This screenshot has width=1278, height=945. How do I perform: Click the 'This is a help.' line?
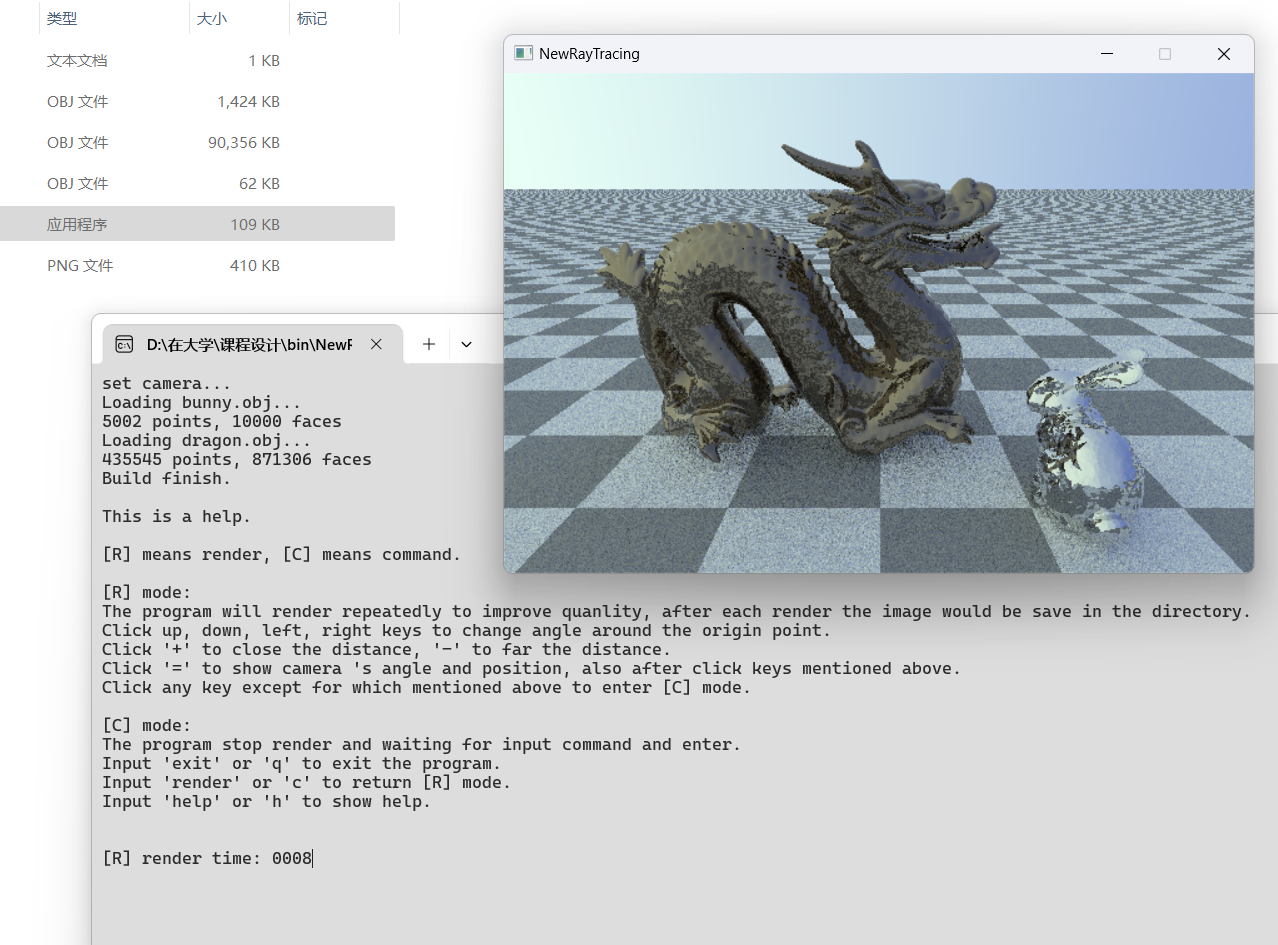[x=177, y=516]
